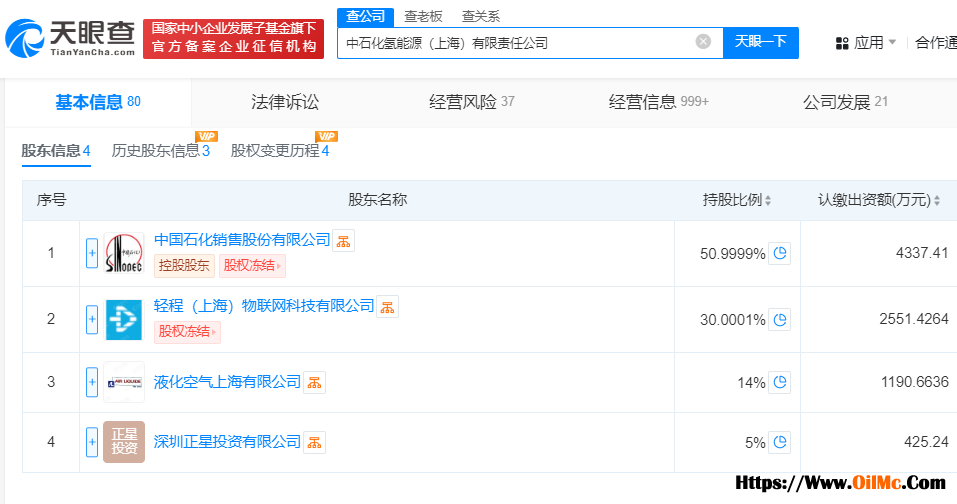Click the 30.0001% shareholding value
The width and height of the screenshot is (957, 504).
point(732,320)
